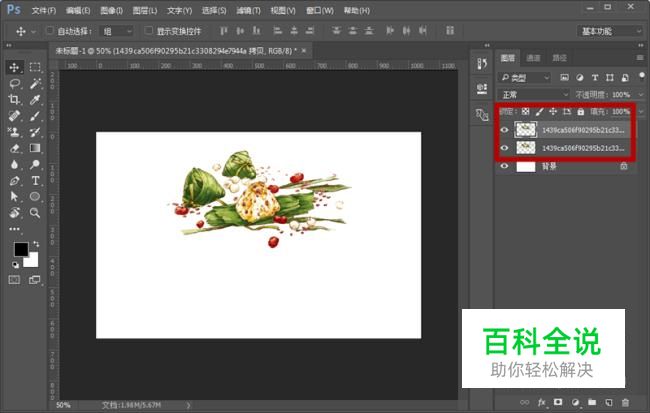Select the Hand tool

(14, 213)
